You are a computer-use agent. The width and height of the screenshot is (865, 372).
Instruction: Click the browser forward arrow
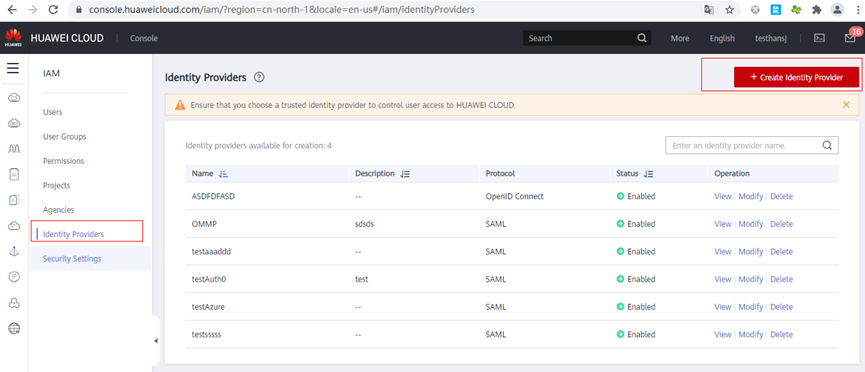pyautogui.click(x=33, y=10)
